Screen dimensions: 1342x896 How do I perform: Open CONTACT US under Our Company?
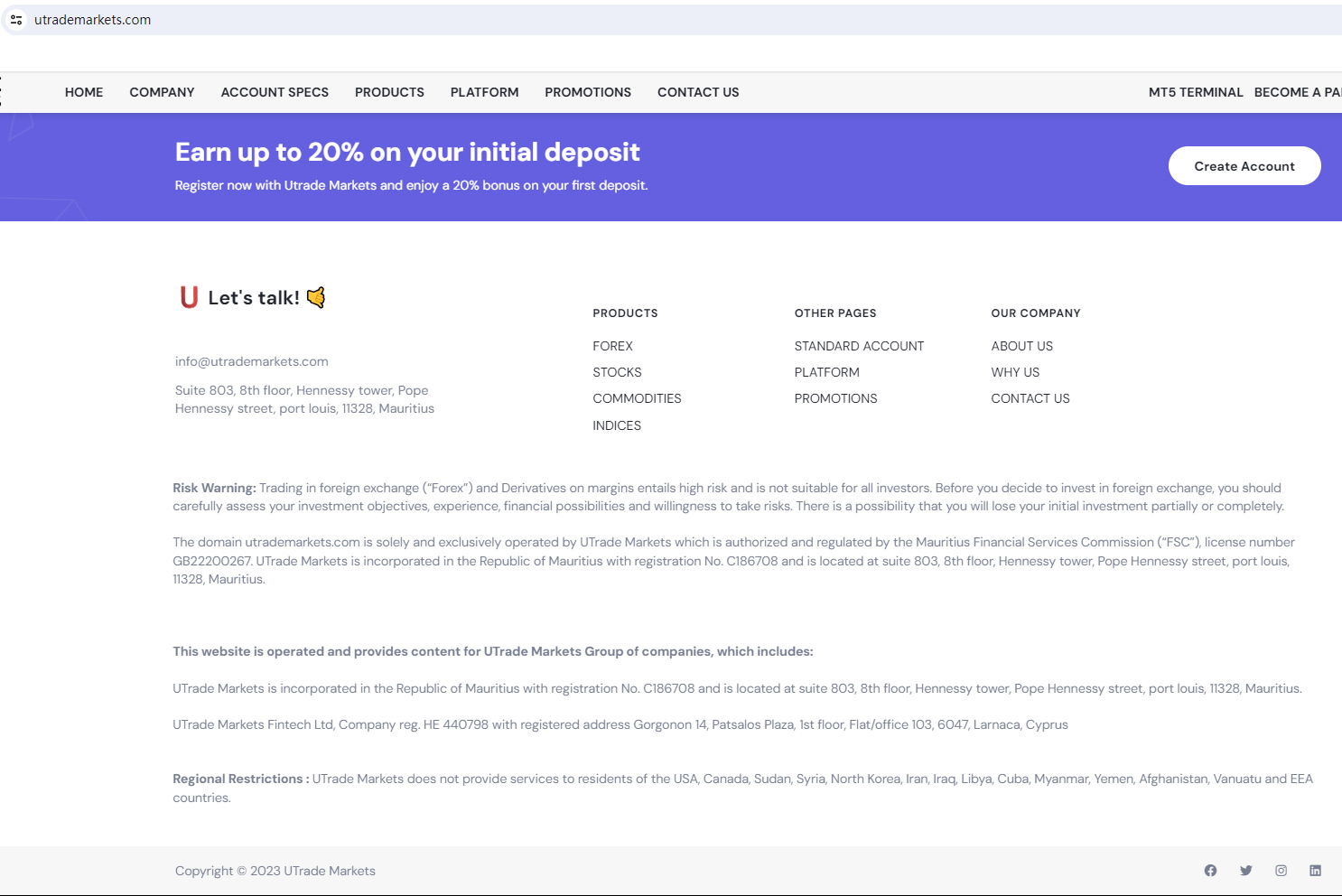(x=1030, y=398)
